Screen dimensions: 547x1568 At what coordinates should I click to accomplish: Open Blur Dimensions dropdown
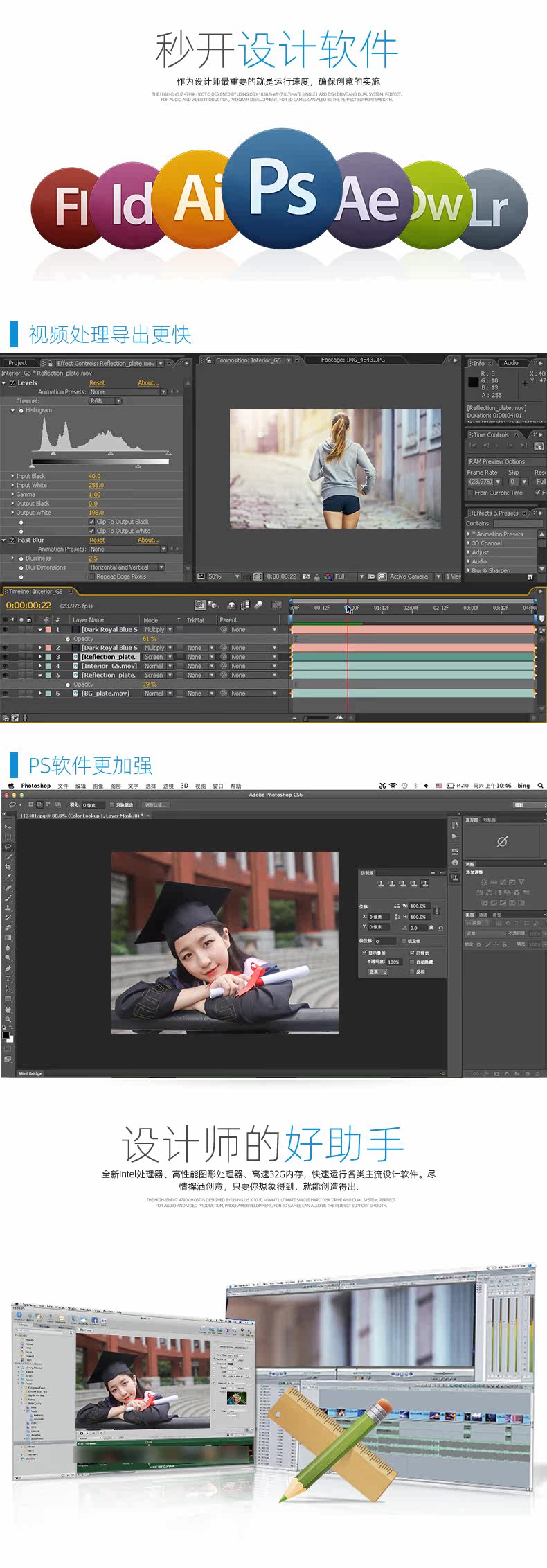click(x=127, y=567)
